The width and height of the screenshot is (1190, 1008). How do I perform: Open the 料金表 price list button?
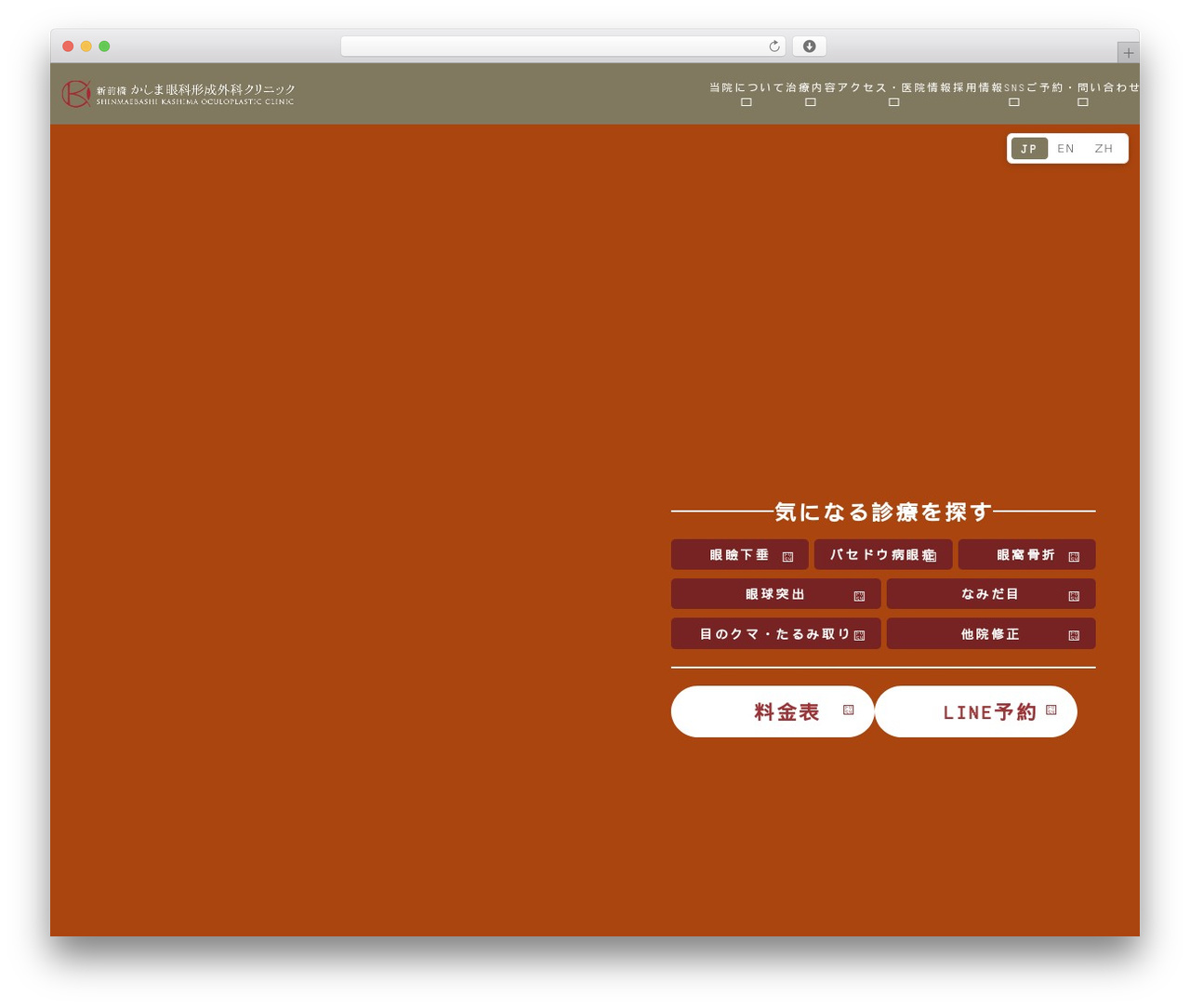pyautogui.click(x=773, y=711)
